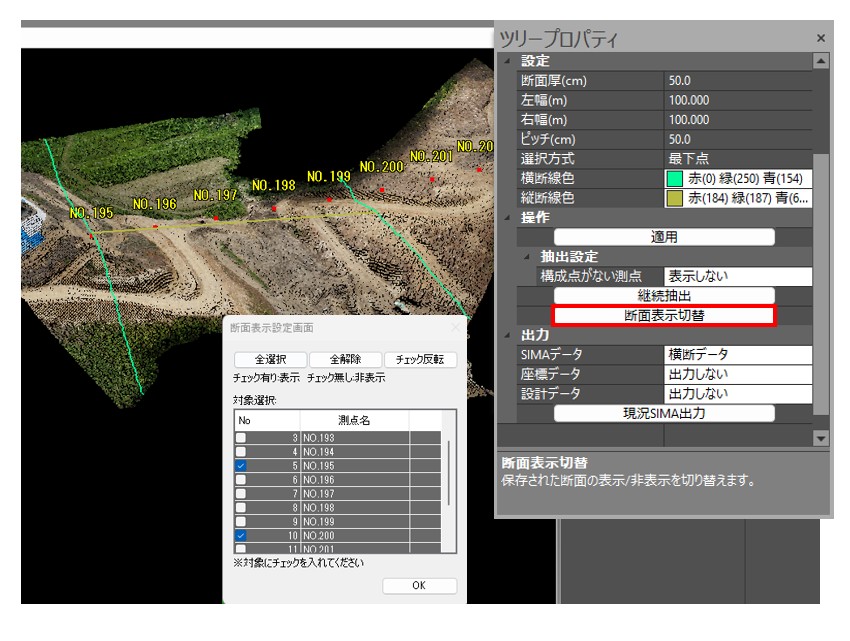Collapse the 設定 section
Image resolution: width=850 pixels, height=641 pixels.
point(510,62)
